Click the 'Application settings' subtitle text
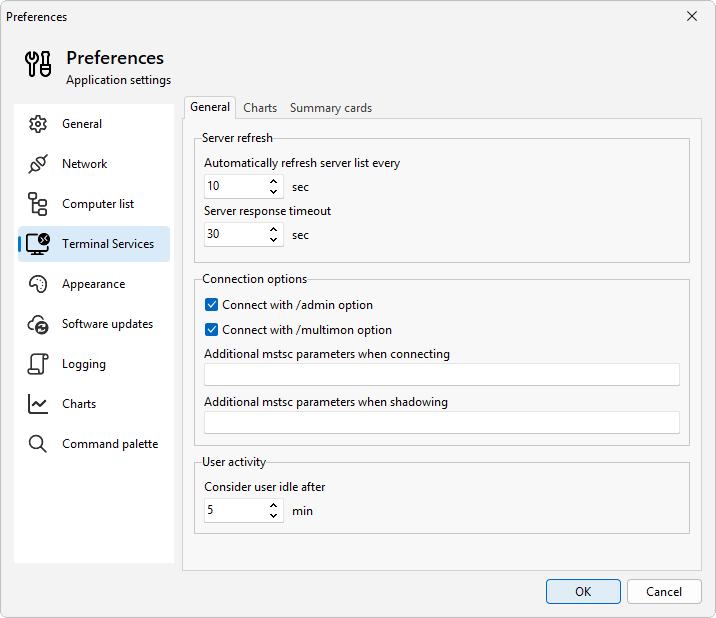 click(119, 80)
